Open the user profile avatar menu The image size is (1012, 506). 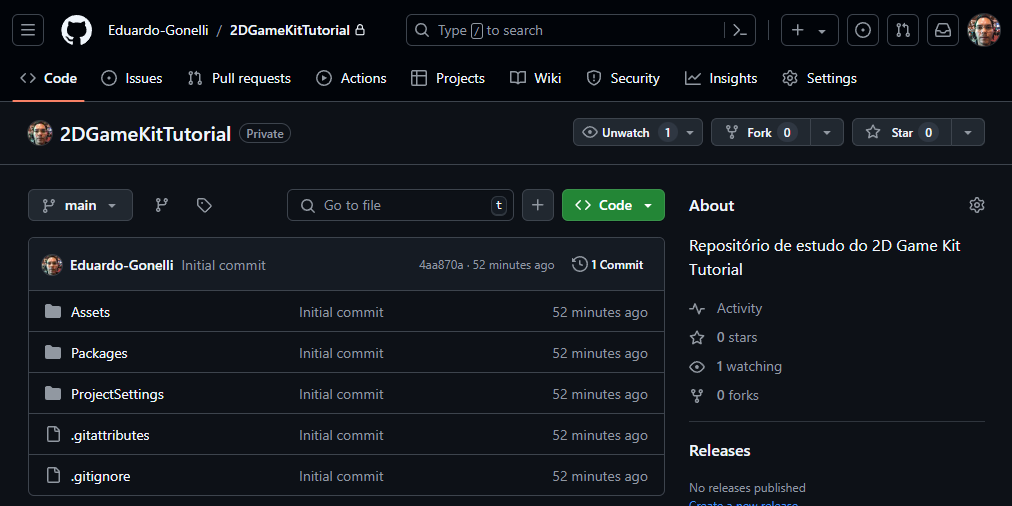point(984,30)
